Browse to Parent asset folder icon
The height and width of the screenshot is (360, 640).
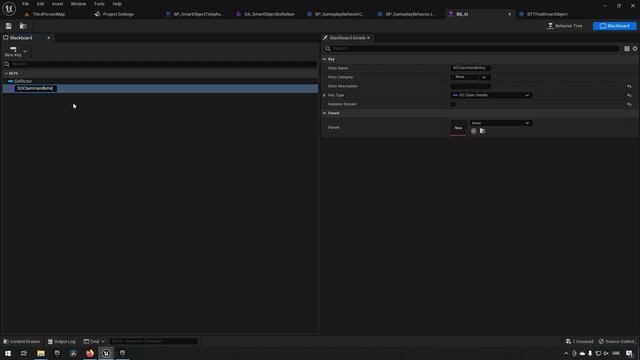tap(482, 131)
